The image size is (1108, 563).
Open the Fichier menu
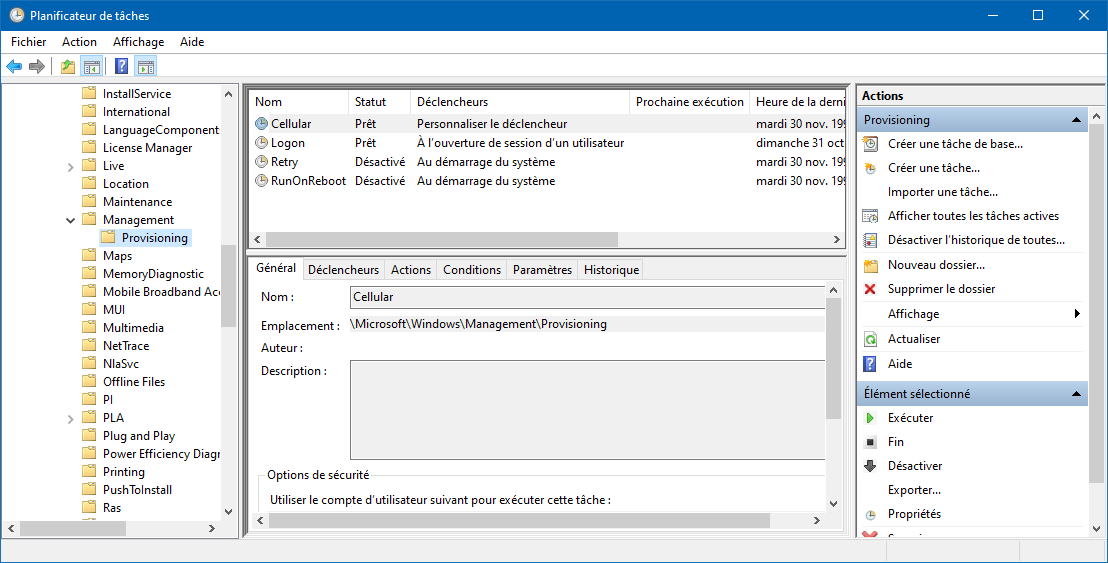click(x=29, y=42)
